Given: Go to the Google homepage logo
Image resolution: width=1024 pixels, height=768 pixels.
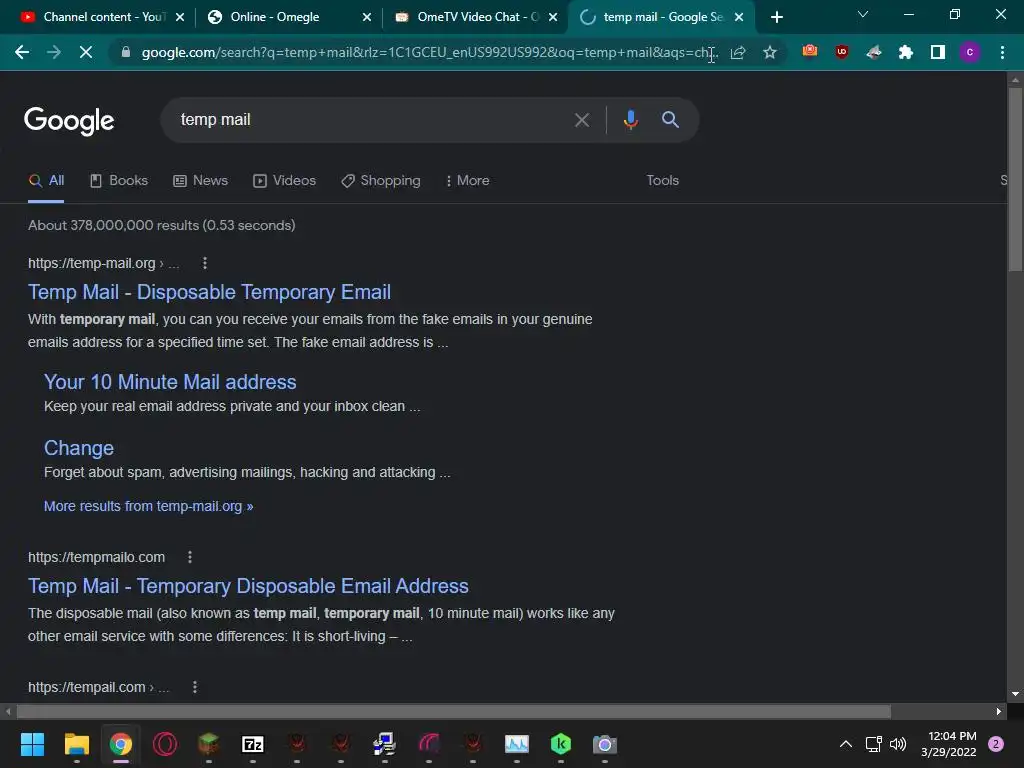Looking at the screenshot, I should pyautogui.click(x=69, y=121).
